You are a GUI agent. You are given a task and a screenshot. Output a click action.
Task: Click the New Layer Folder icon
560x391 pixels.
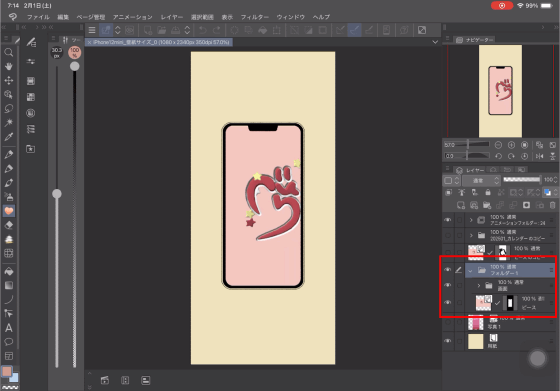pyautogui.click(x=487, y=205)
